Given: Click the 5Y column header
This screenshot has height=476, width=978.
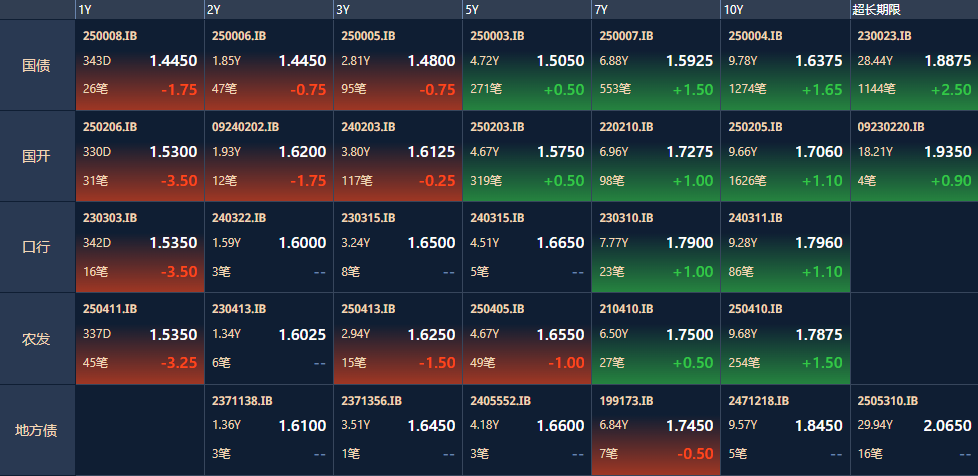Looking at the screenshot, I should coord(527,10).
